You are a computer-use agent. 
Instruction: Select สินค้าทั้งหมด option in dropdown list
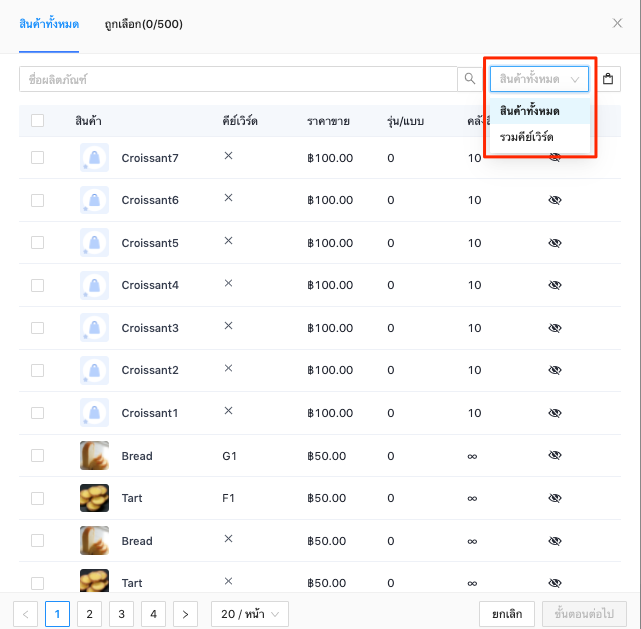coord(540,111)
